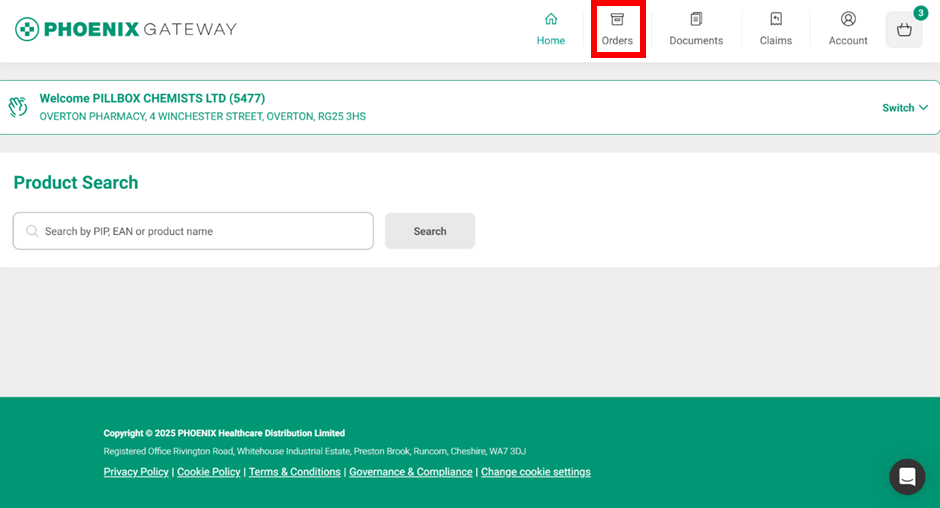Go to the Orders menu label
Viewport: 940px width, 508px height.
[x=617, y=41]
